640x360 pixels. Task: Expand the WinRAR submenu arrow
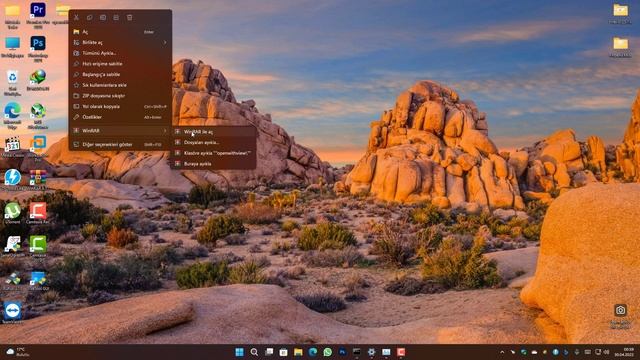point(165,131)
